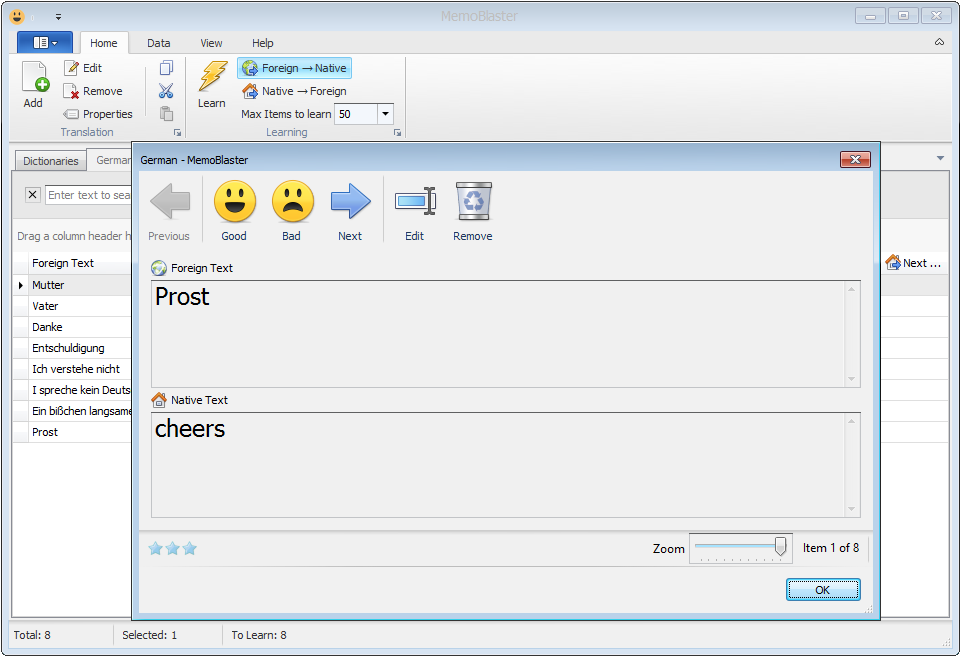This screenshot has height=657, width=961.
Task: Mark the item as Good
Action: [x=234, y=211]
